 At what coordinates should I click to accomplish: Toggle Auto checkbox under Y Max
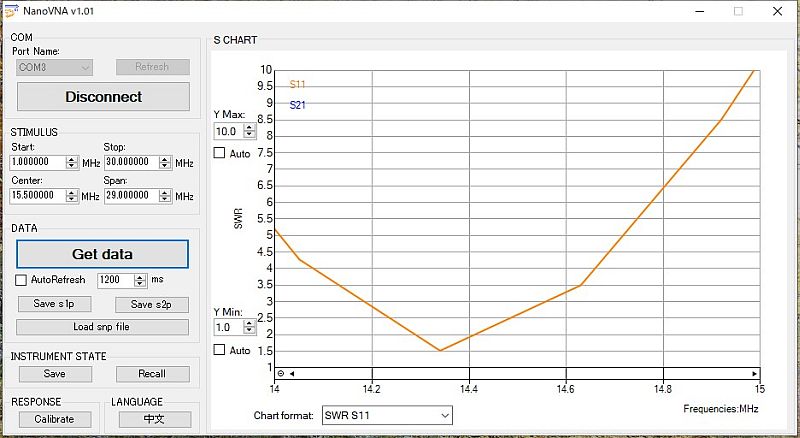220,153
